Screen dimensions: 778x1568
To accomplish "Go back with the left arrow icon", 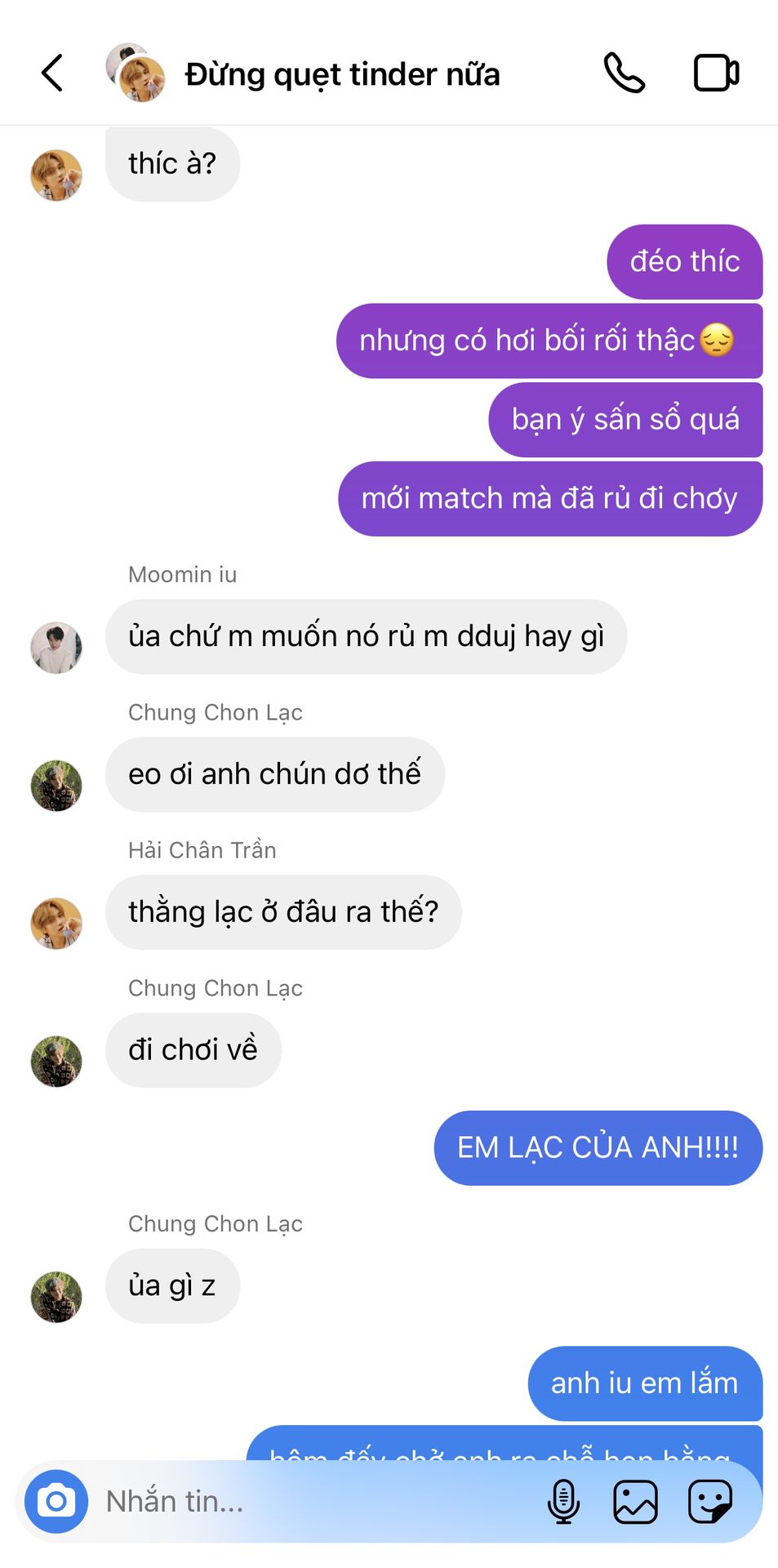I will pos(52,73).
